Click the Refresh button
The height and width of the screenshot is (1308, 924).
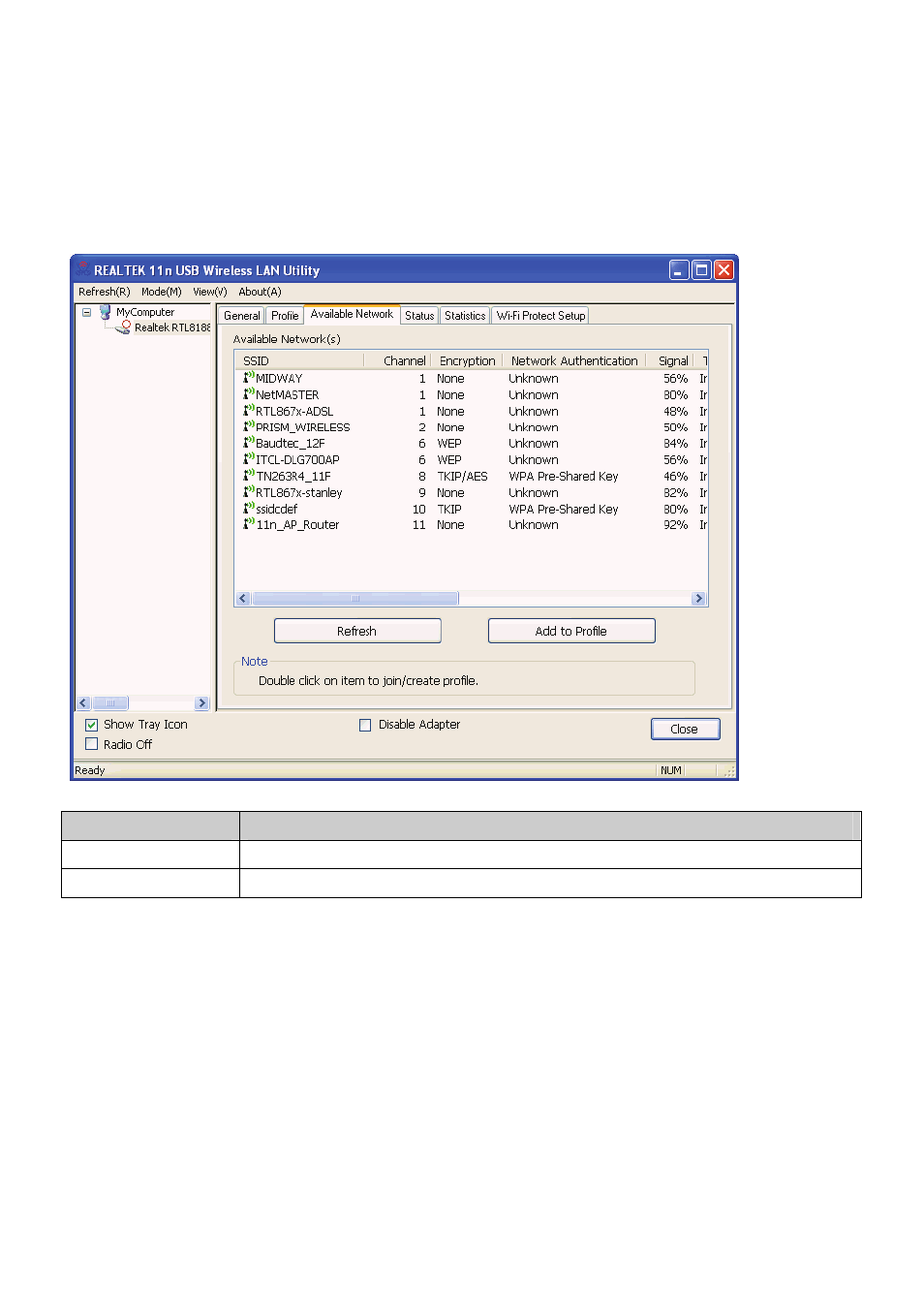tap(357, 631)
